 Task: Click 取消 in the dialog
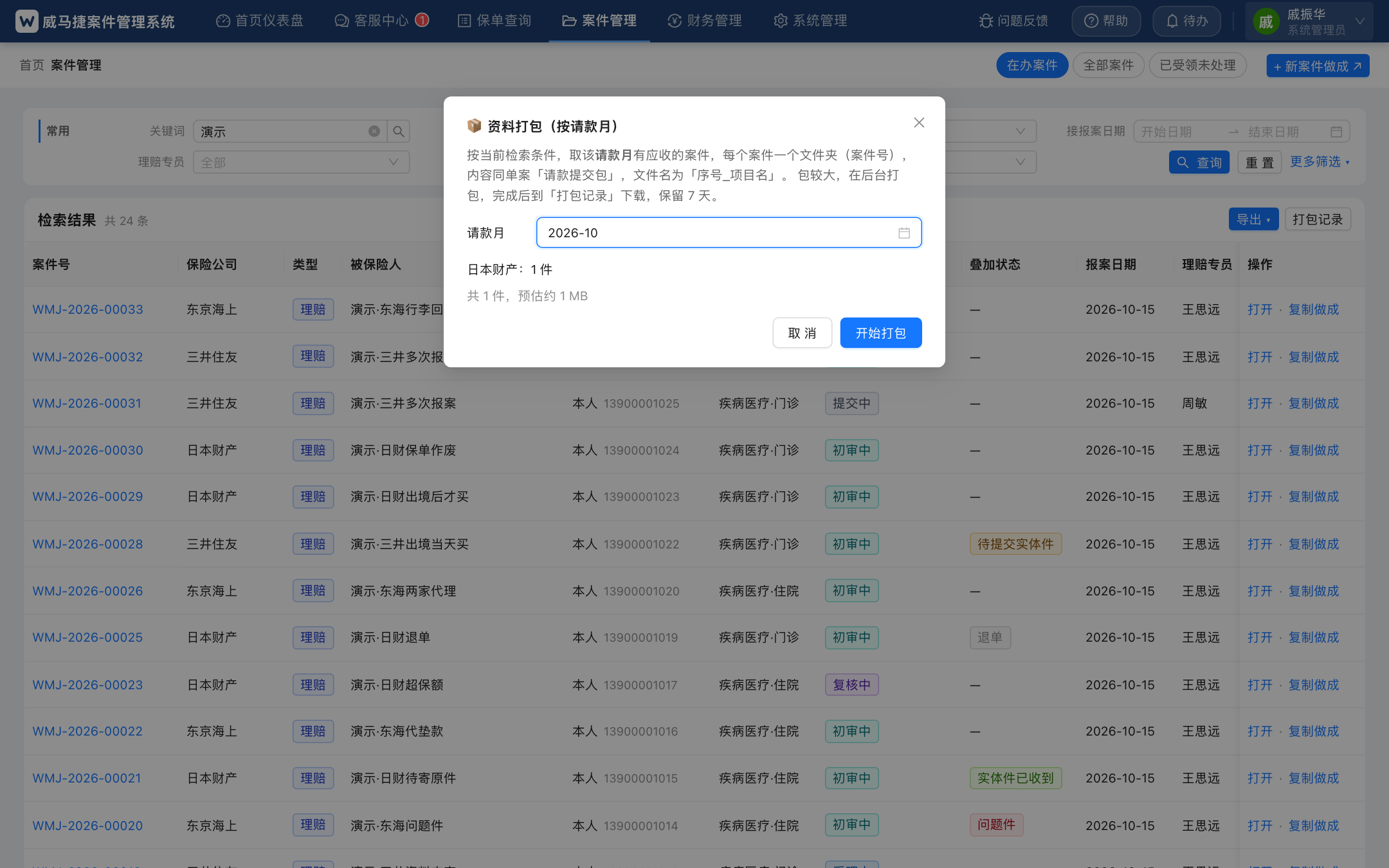coord(802,333)
